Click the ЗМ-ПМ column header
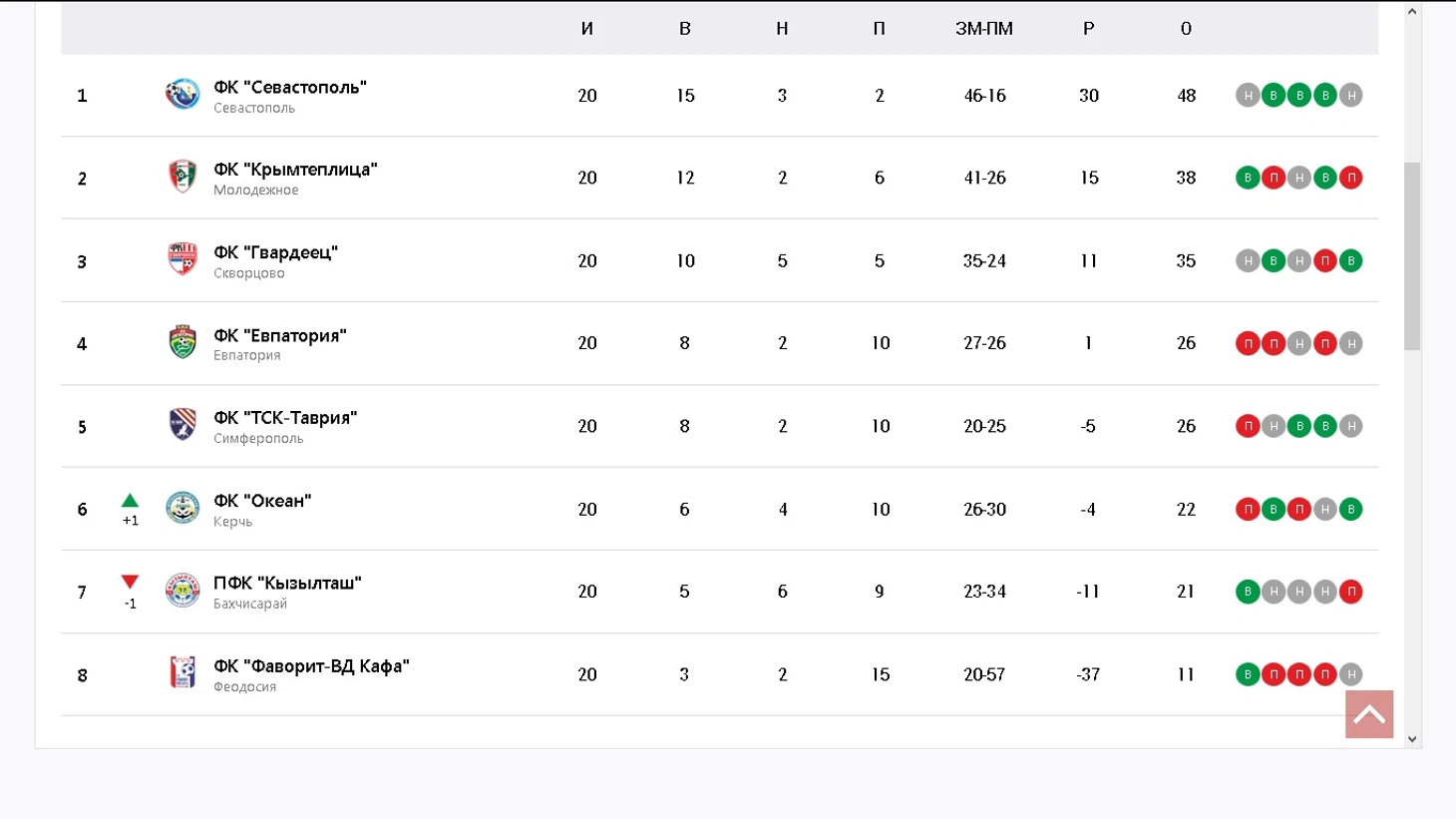This screenshot has height=819, width=1456. pos(983,29)
